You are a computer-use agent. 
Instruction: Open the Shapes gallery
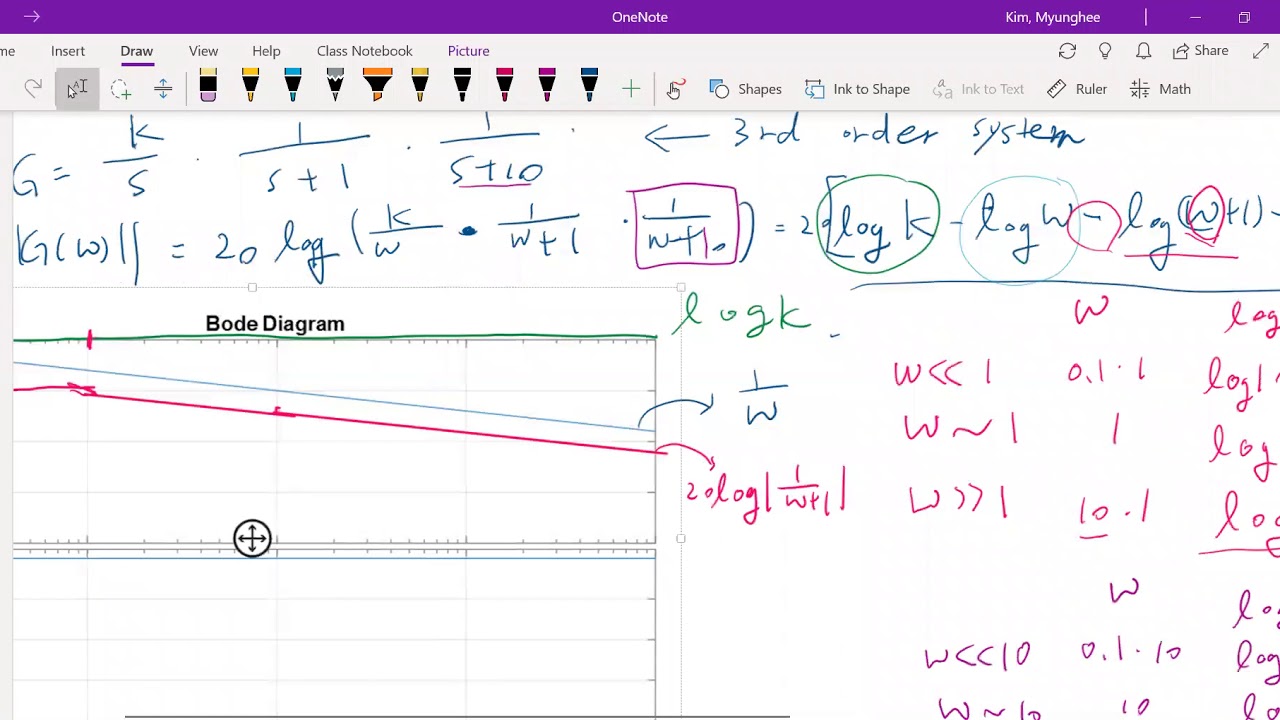[x=746, y=89]
